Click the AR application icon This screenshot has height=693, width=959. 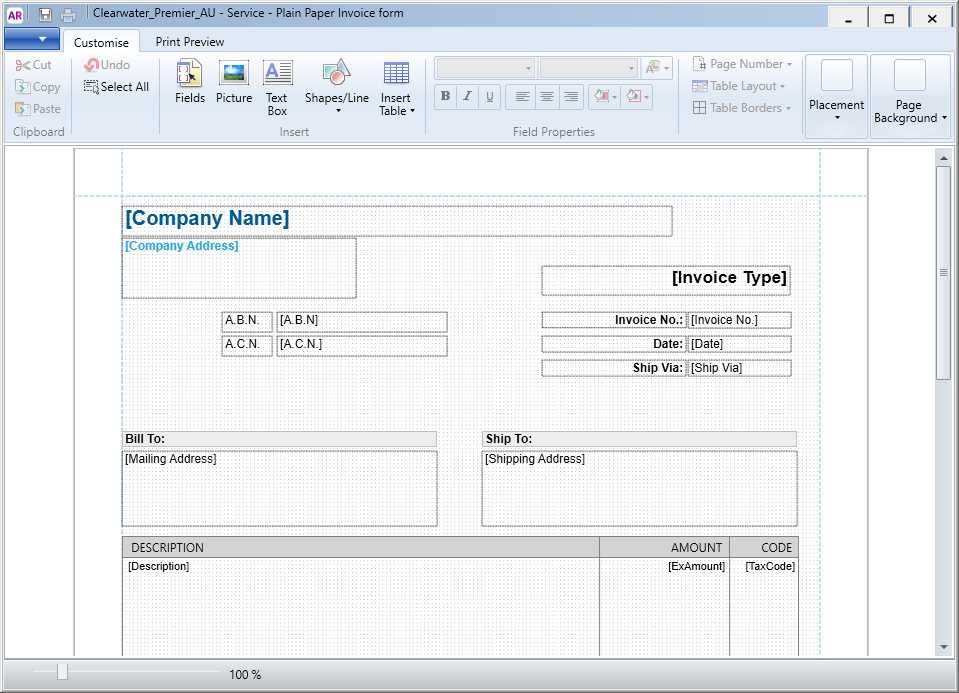tap(15, 15)
